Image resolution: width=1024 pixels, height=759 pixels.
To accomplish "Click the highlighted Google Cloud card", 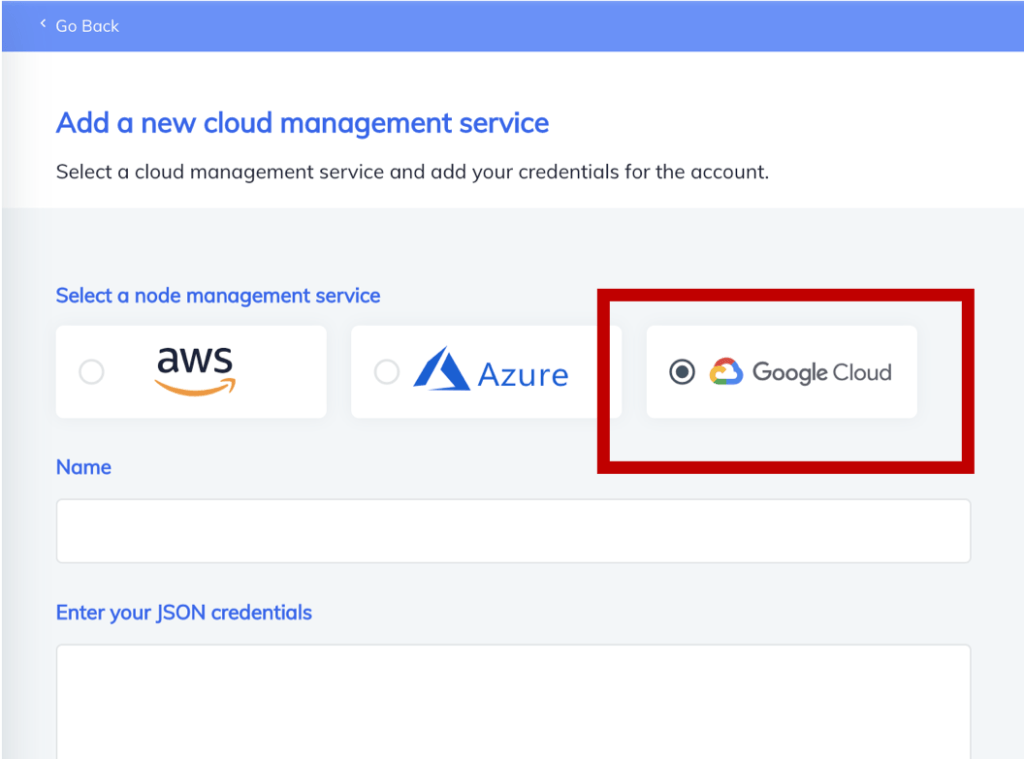I will (781, 371).
